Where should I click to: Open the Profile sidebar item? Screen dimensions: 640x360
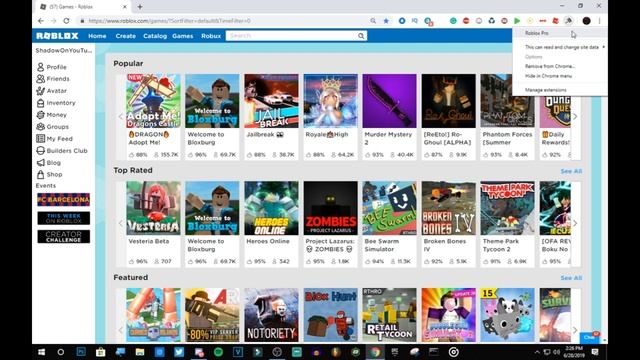click(51, 67)
